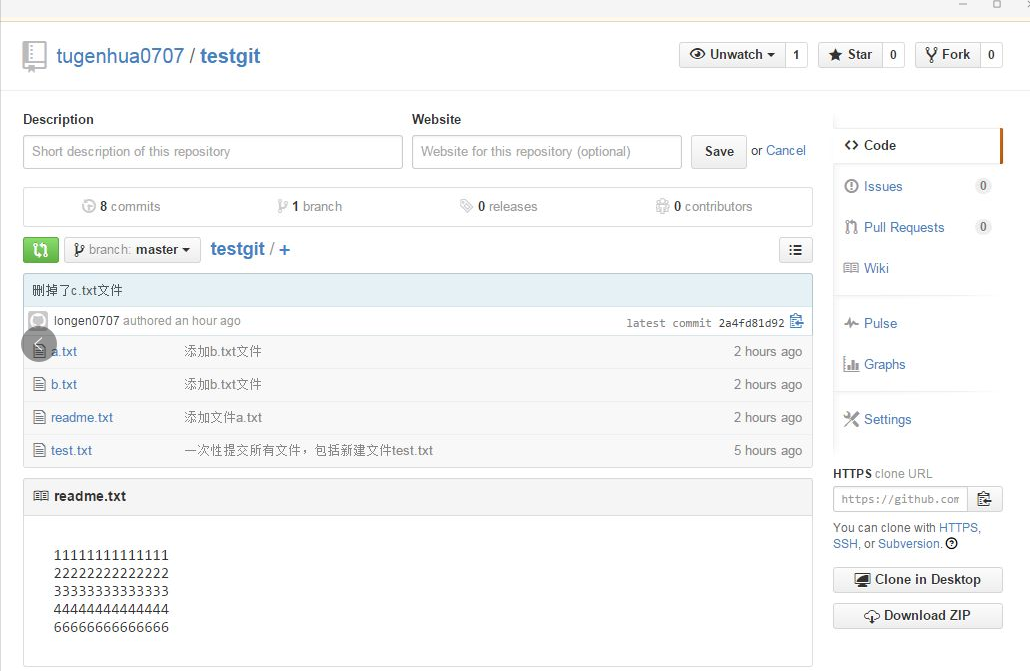Click Download ZIP button
The image size is (1030, 671).
(918, 616)
